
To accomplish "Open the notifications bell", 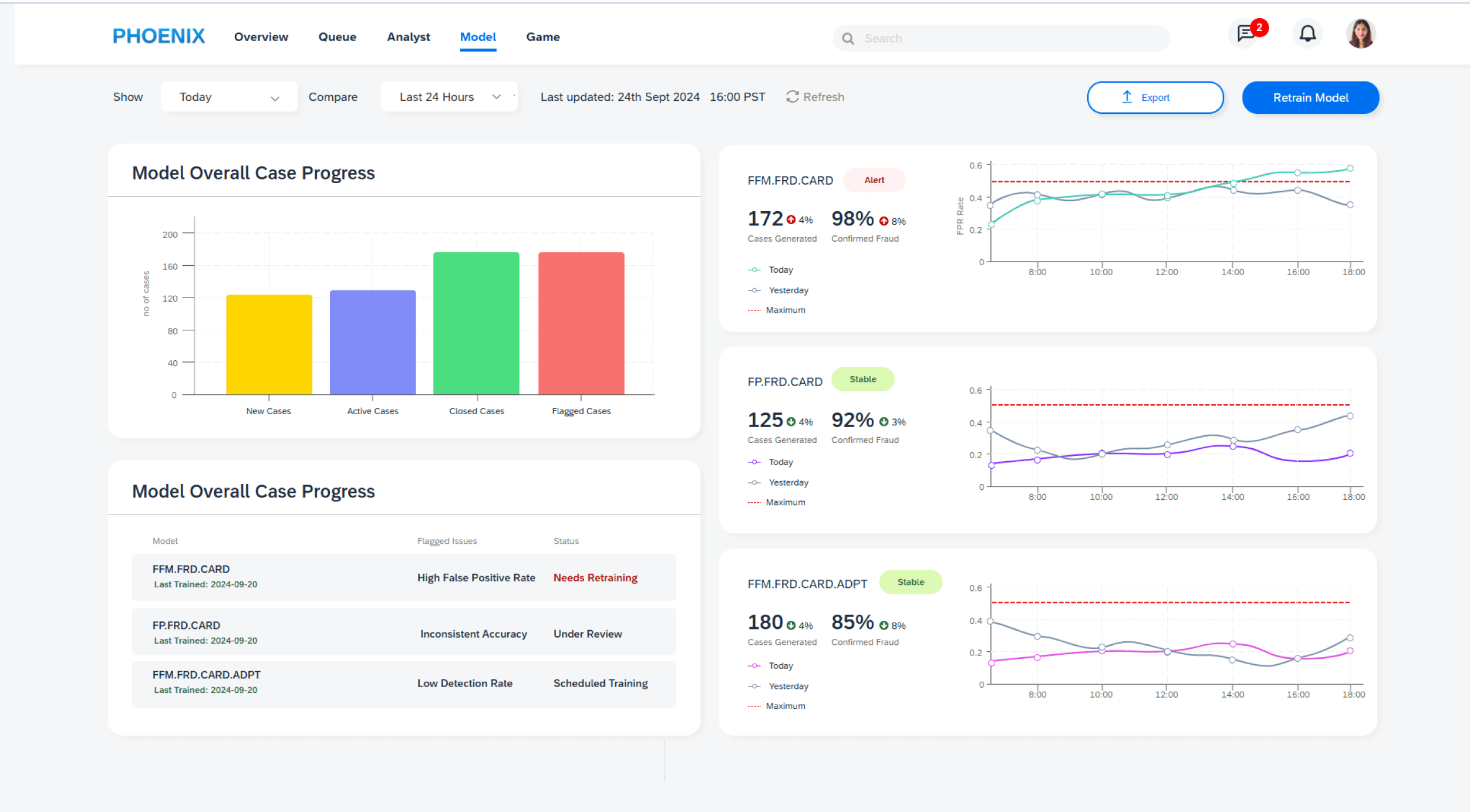I will [1307, 33].
